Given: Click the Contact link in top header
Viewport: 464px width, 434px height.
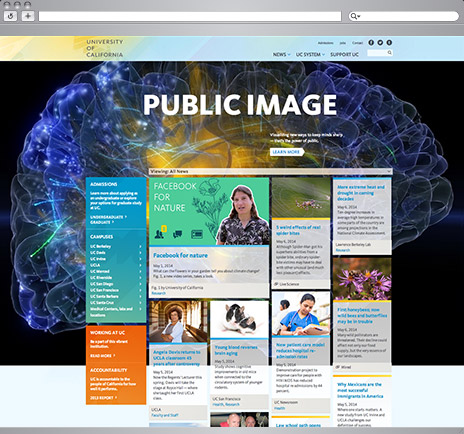Looking at the screenshot, I should tap(357, 43).
